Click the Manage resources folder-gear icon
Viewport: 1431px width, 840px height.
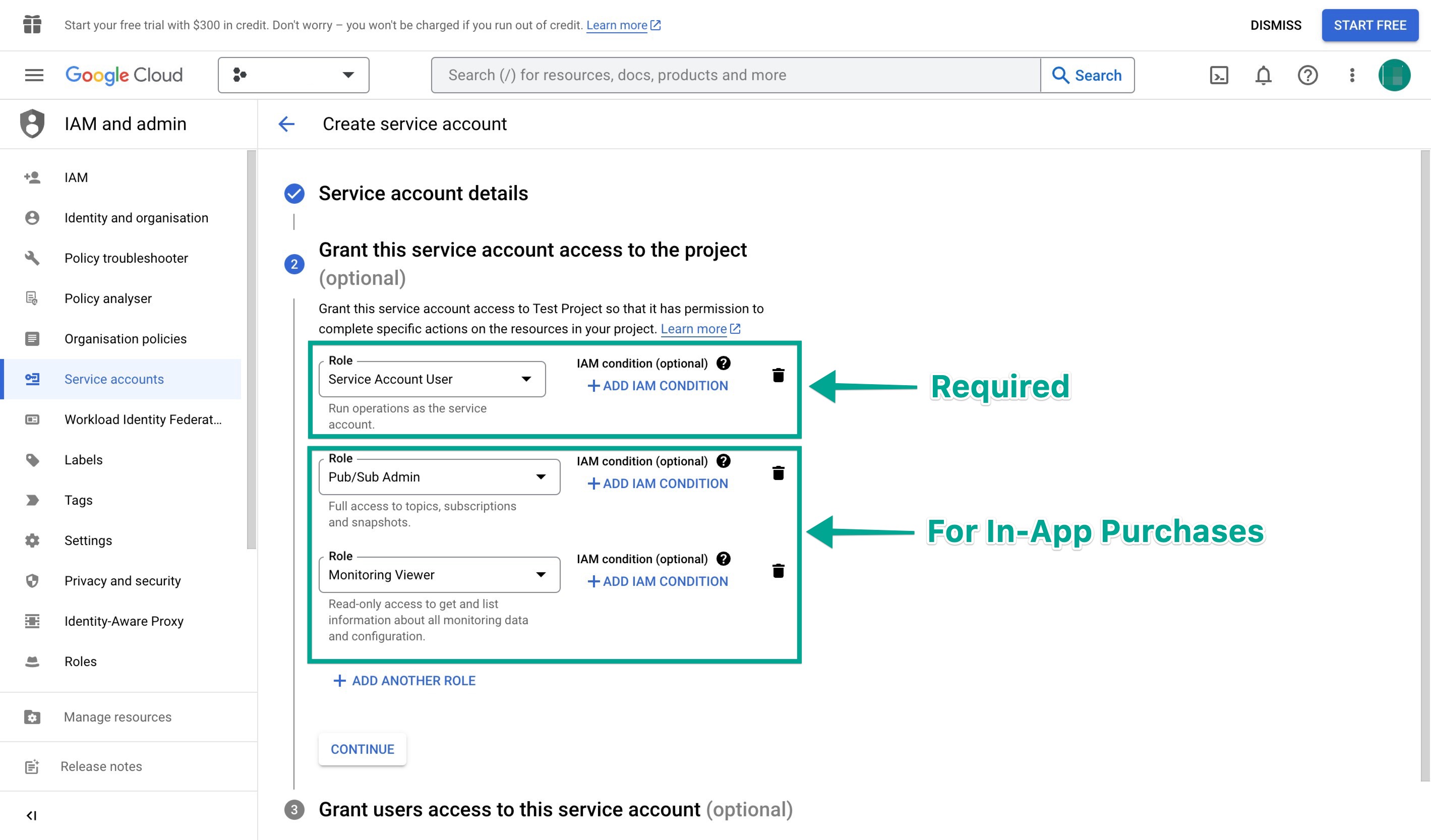click(32, 717)
